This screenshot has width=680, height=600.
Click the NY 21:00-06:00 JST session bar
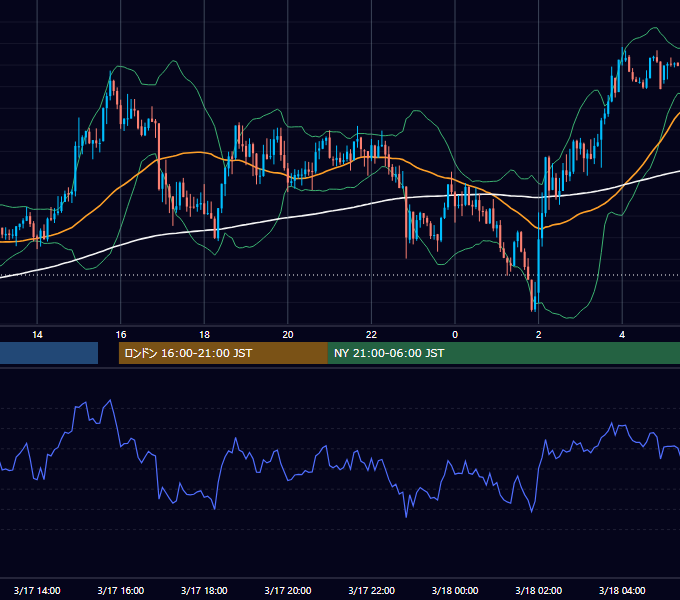[503, 353]
